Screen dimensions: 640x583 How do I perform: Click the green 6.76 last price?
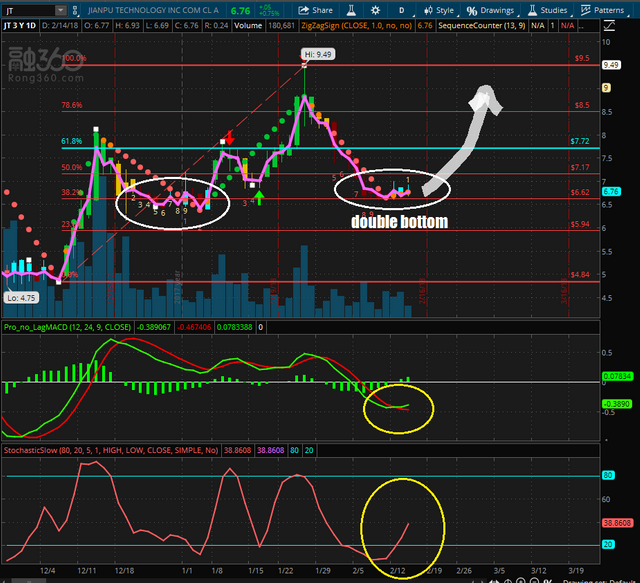(240, 11)
